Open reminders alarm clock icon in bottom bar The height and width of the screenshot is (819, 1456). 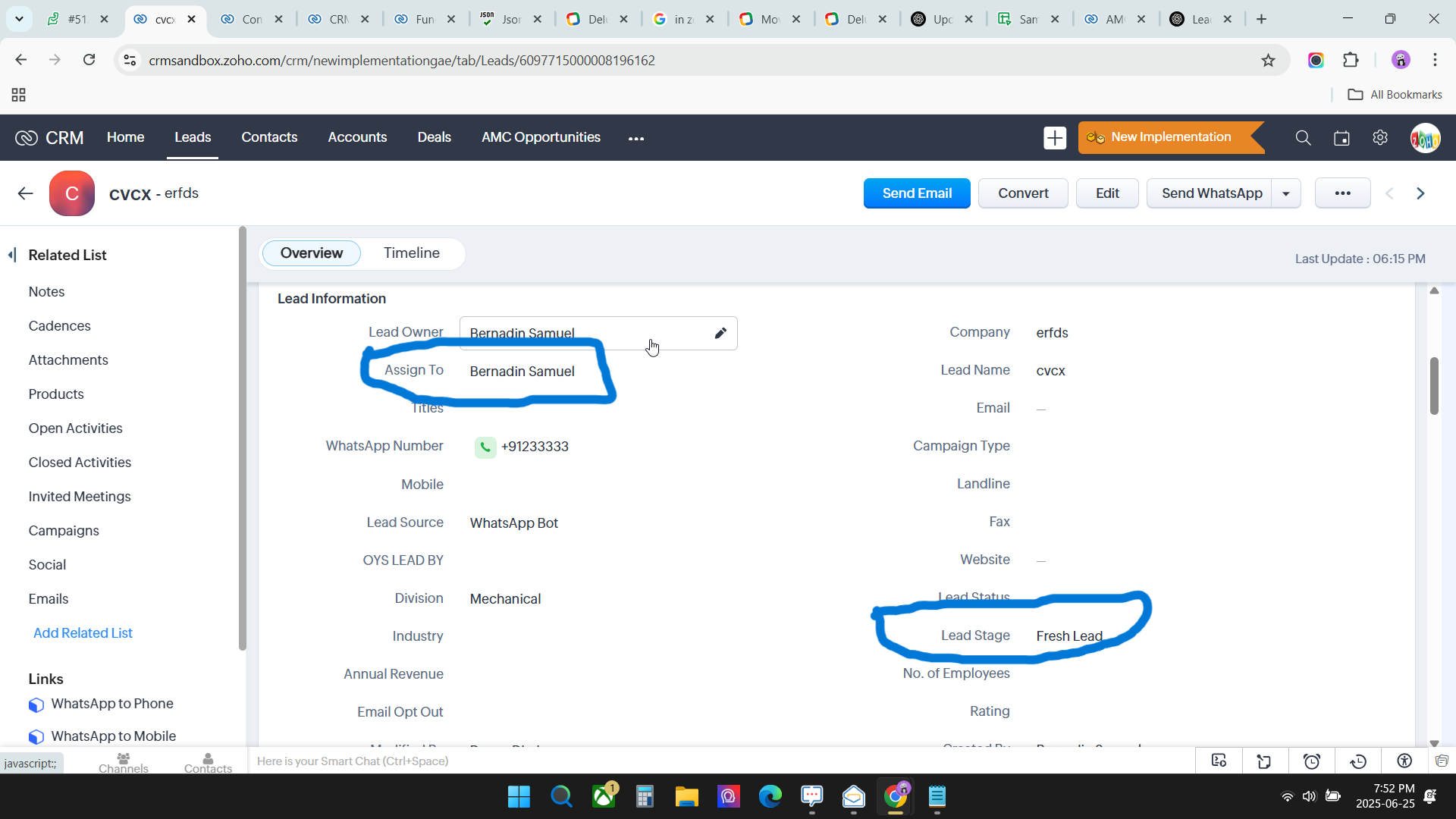pos(1311,761)
